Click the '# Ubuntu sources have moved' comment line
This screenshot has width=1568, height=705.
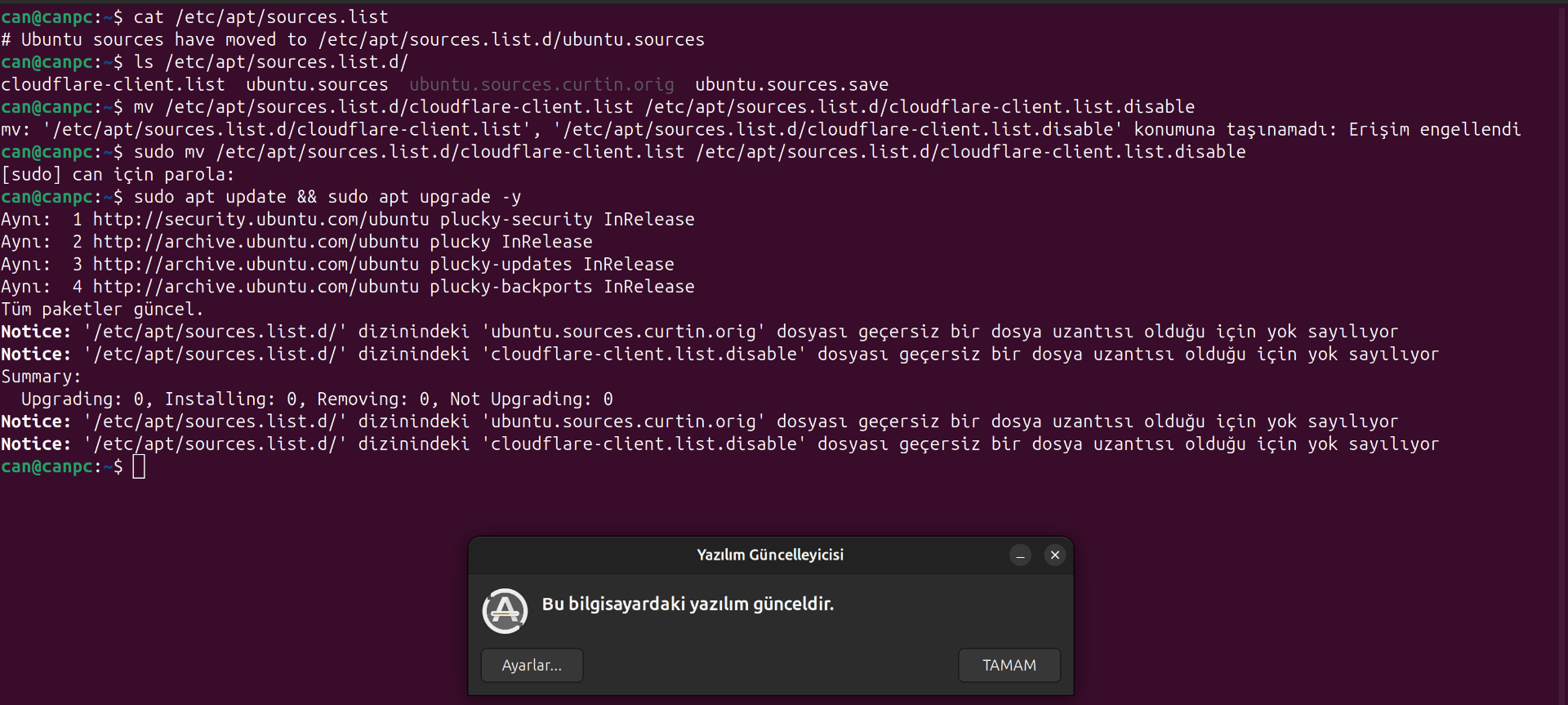click(353, 40)
